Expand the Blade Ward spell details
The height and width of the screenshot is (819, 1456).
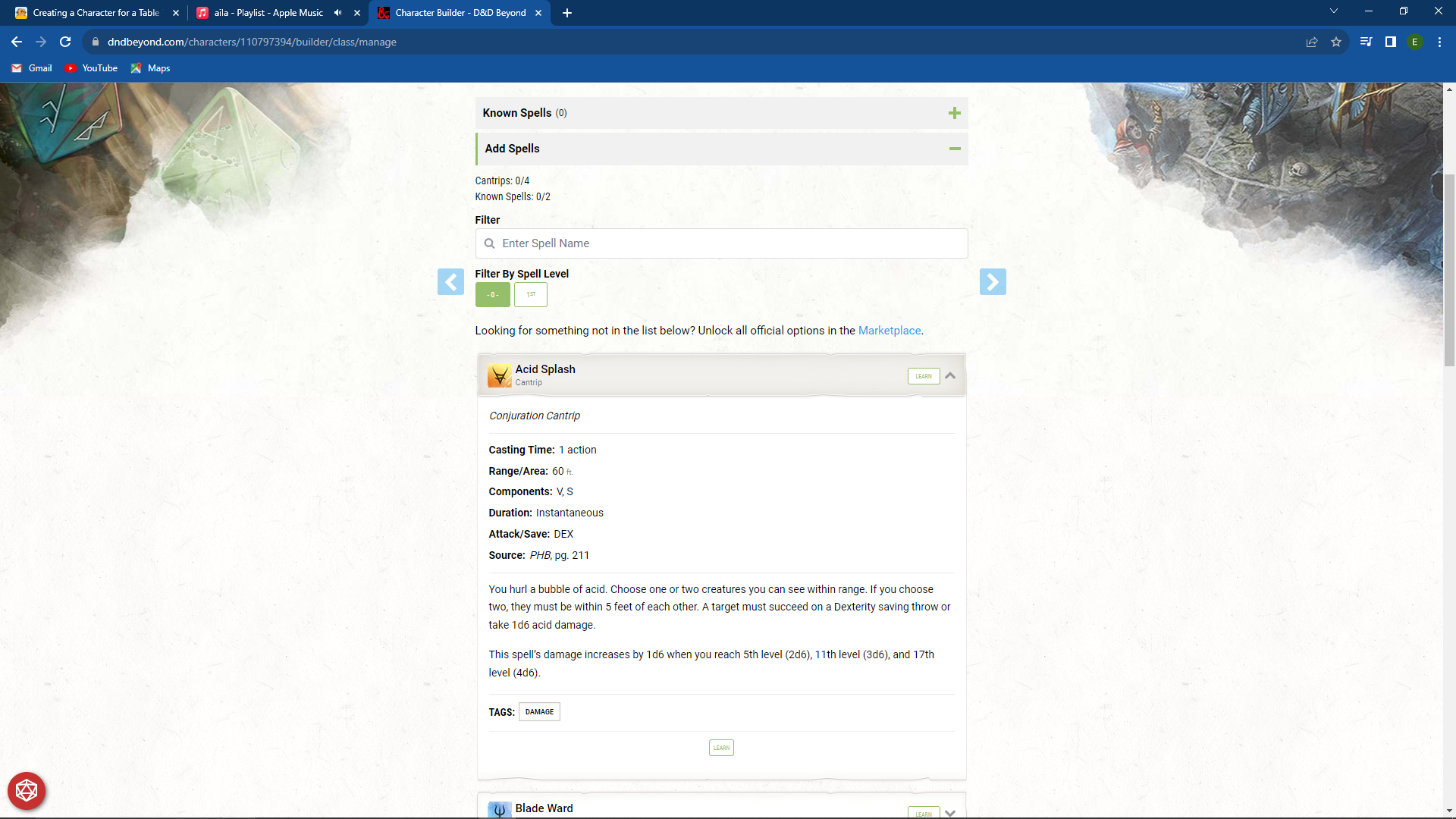(x=950, y=811)
